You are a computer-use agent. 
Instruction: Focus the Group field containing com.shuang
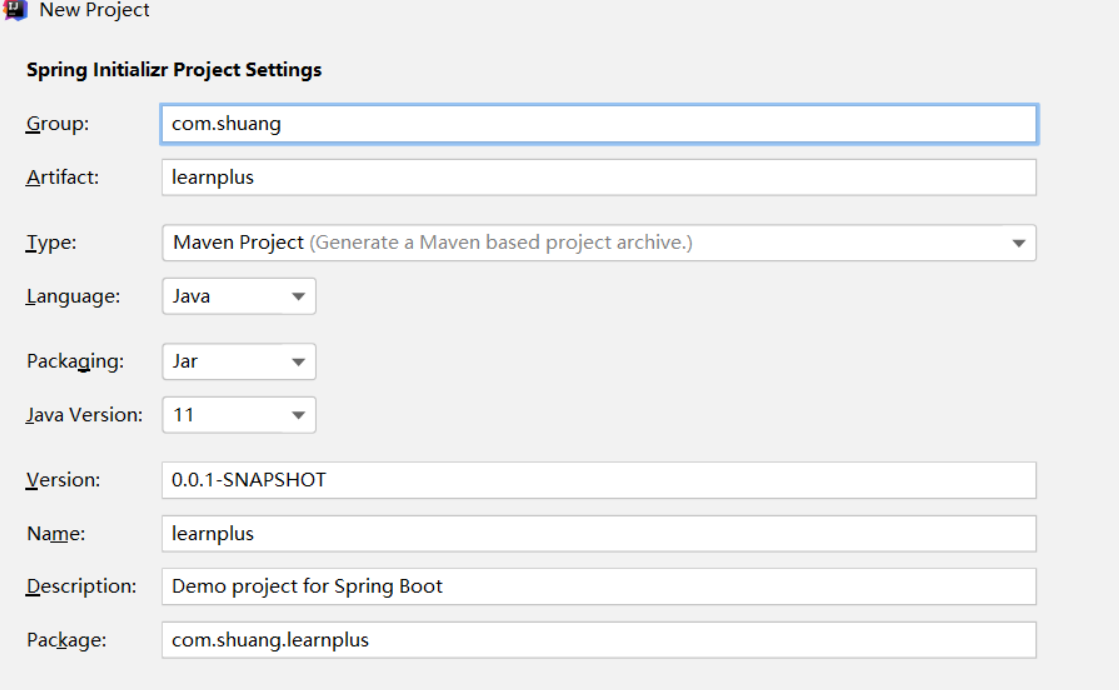(x=598, y=124)
